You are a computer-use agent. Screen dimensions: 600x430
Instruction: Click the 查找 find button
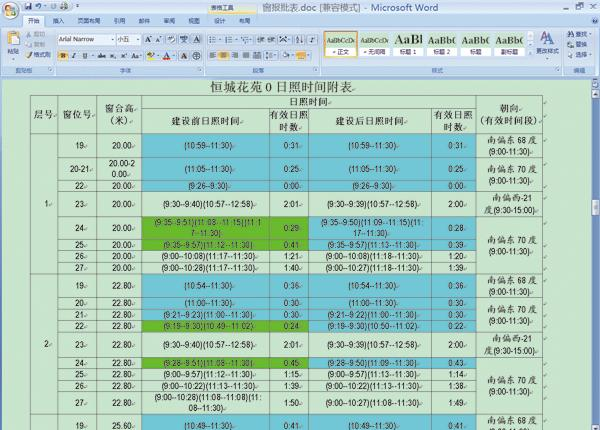(579, 34)
